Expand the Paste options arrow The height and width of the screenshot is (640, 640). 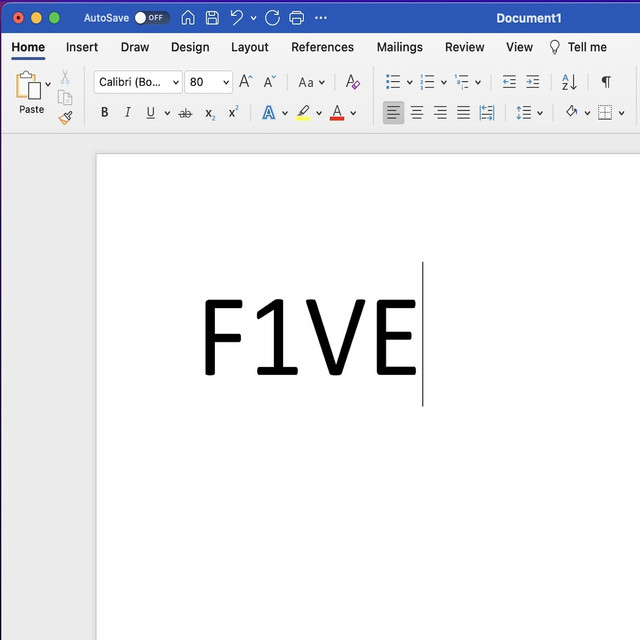[48, 84]
